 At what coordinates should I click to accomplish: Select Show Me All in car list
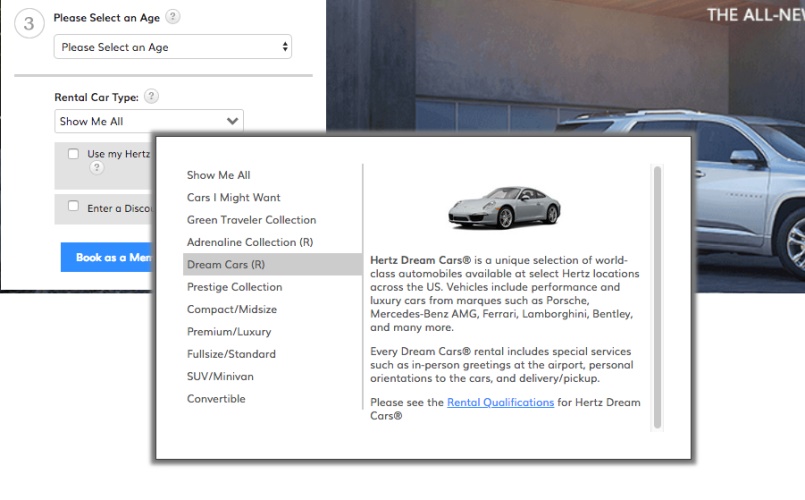tap(218, 175)
